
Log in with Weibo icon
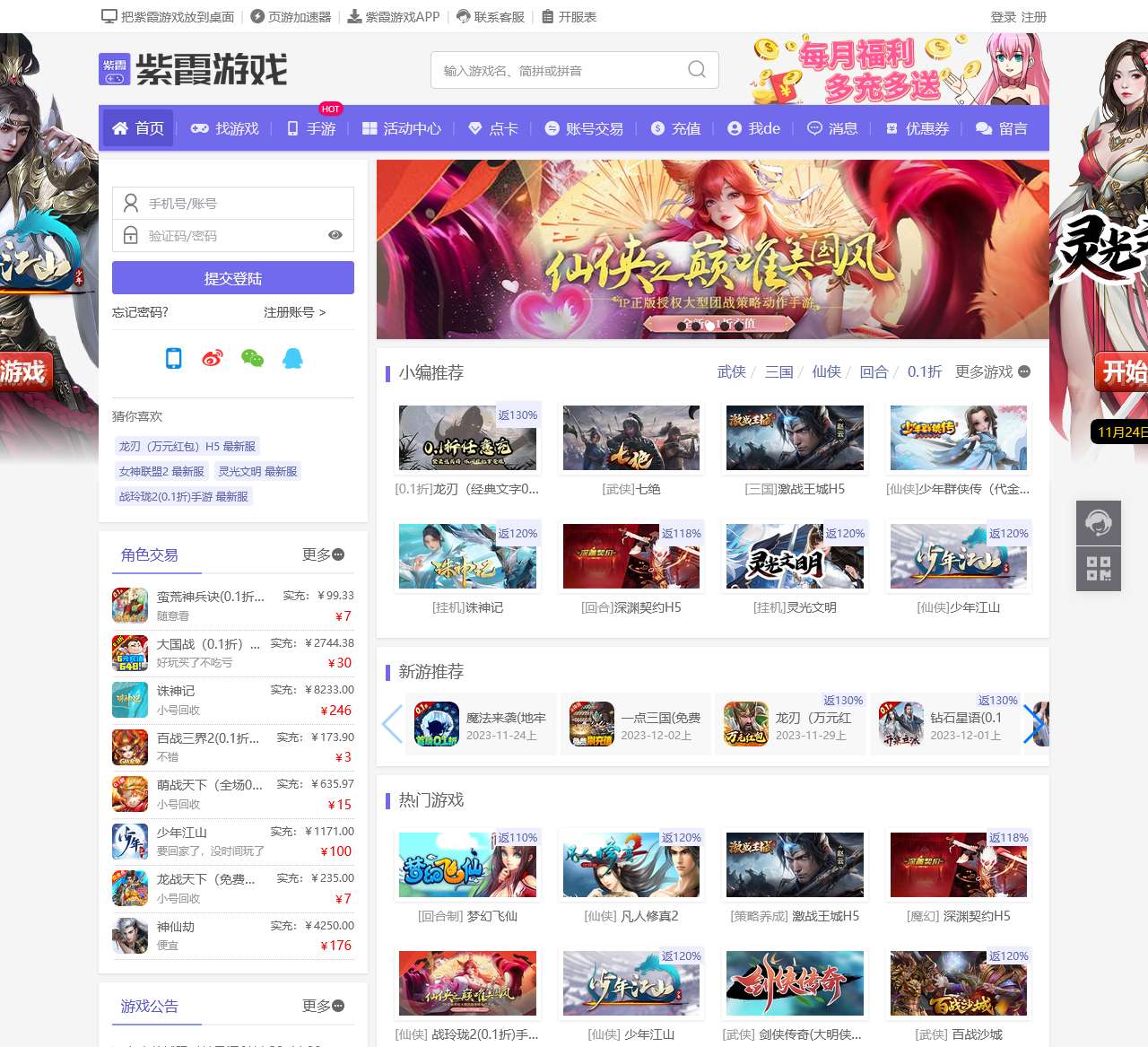pyautogui.click(x=213, y=358)
